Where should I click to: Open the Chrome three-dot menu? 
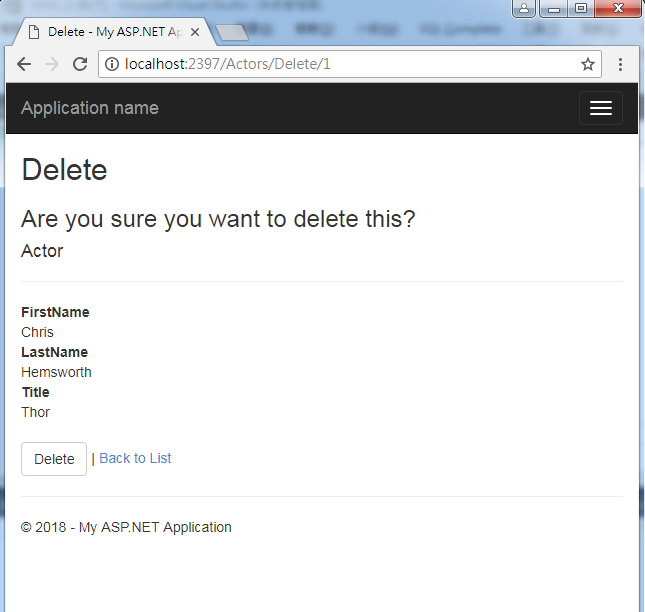[x=620, y=64]
